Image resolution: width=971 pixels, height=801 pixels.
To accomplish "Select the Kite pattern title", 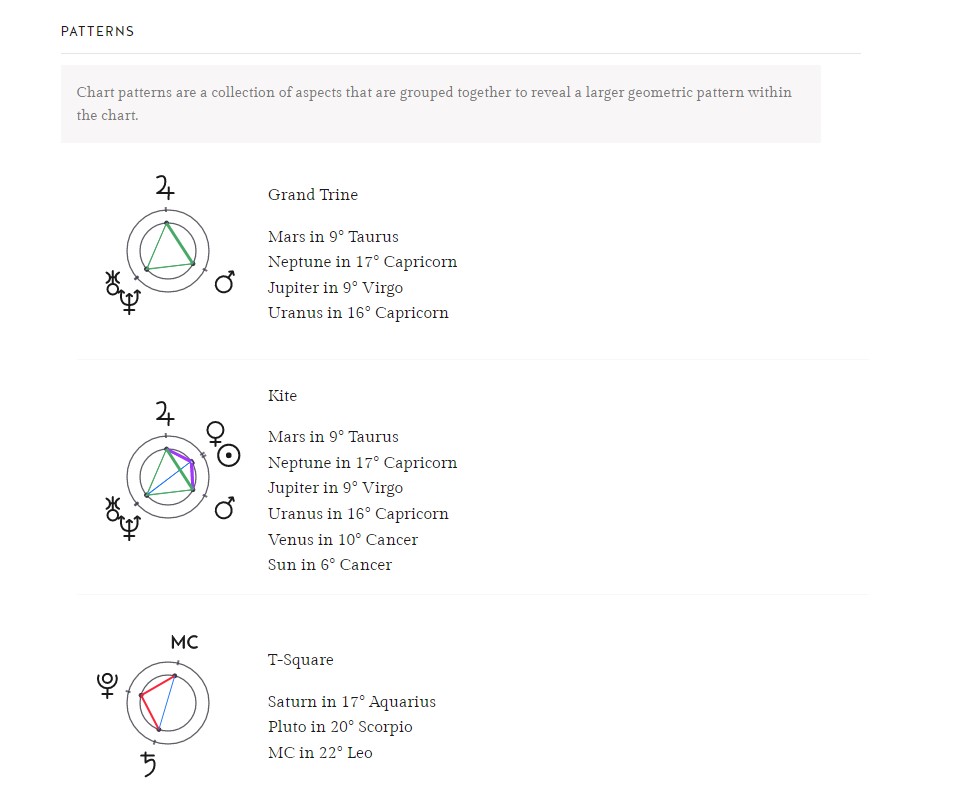I will point(282,395).
